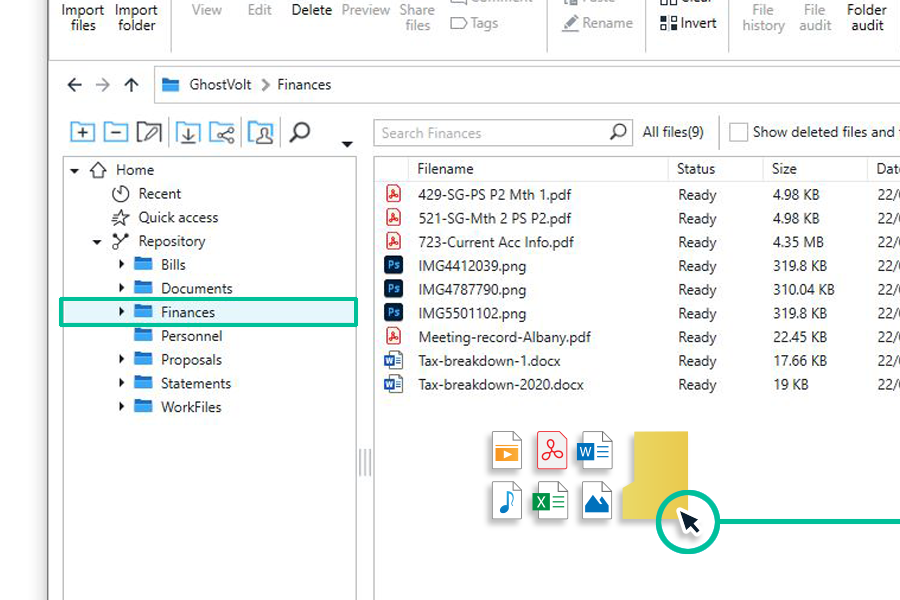
Task: Click the remove folder minus icon
Action: [115, 132]
